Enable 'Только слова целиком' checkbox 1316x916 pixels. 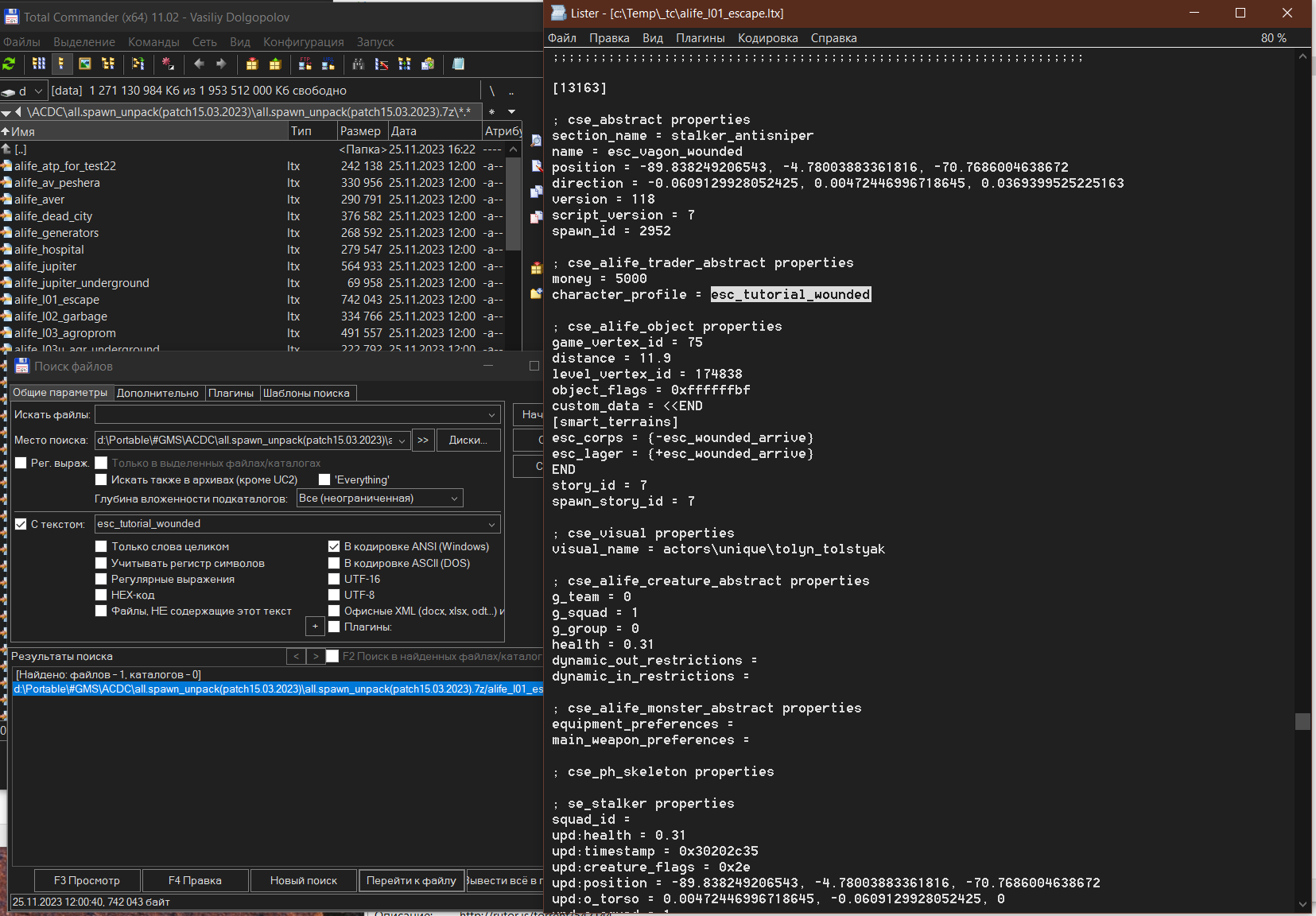coord(101,546)
